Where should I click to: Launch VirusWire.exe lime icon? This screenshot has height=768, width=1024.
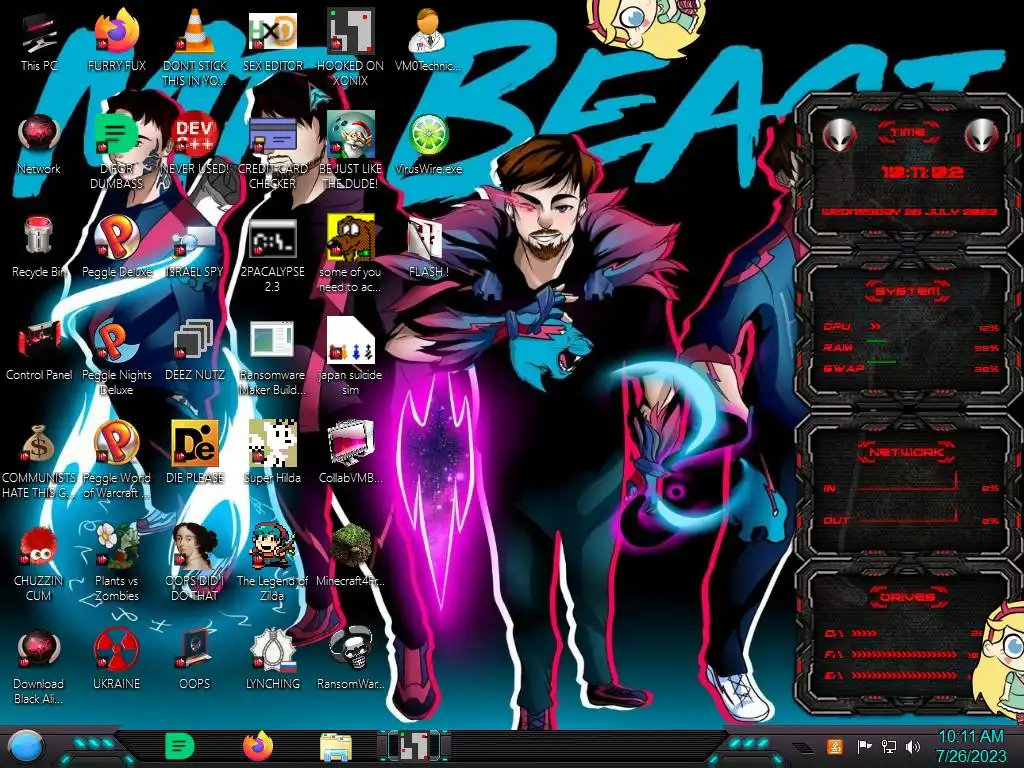pos(428,144)
